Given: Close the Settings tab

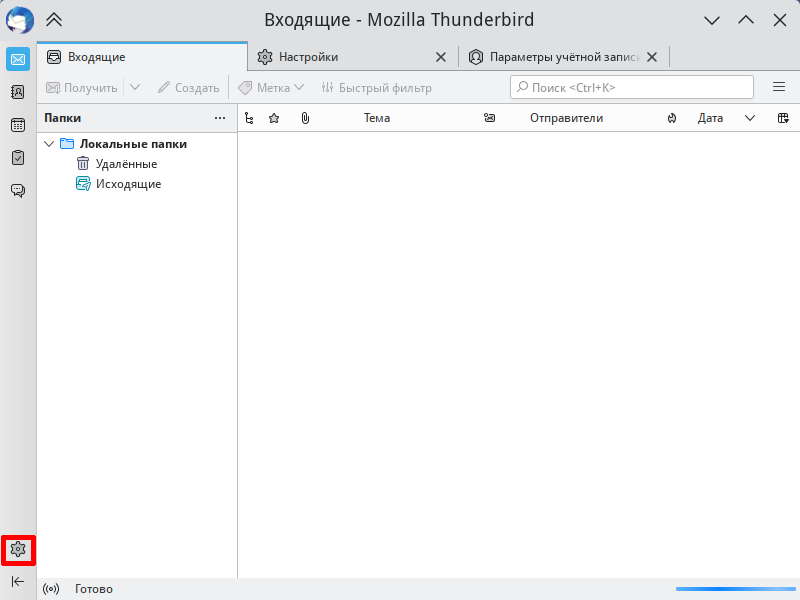Looking at the screenshot, I should point(441,57).
